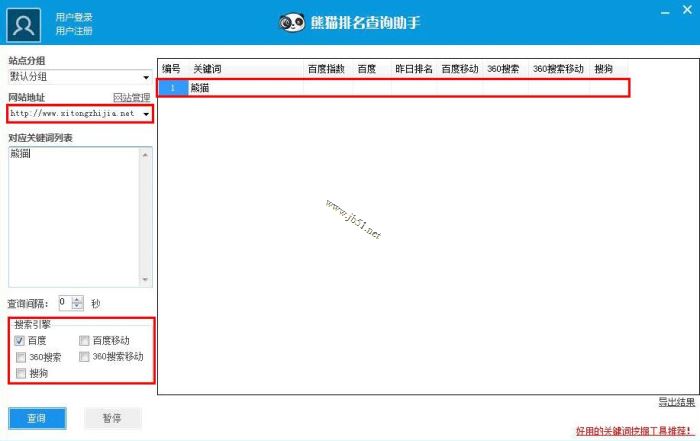Click the 搜狗 column header
This screenshot has width=700, height=441.
pyautogui.click(x=608, y=69)
